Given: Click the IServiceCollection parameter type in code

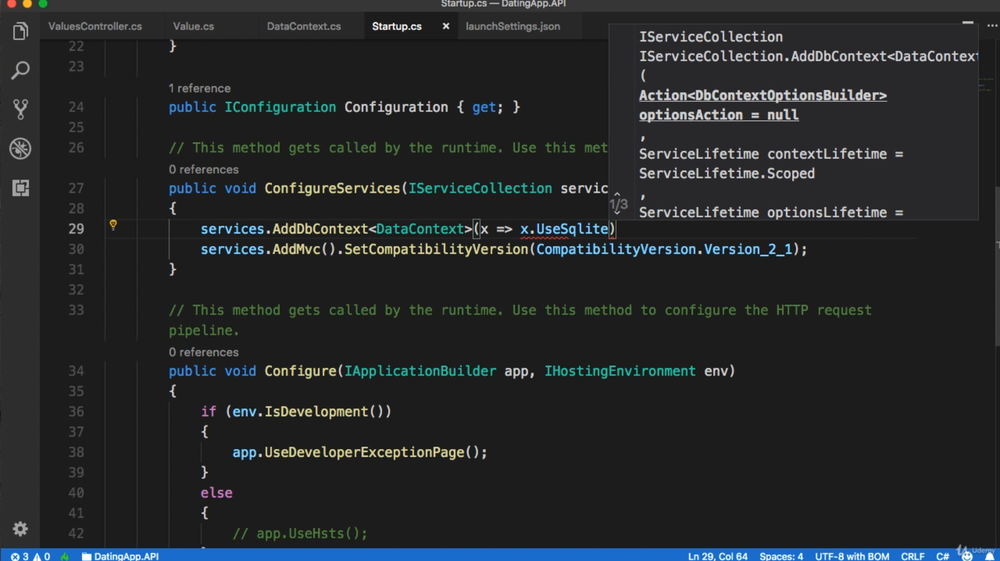Looking at the screenshot, I should [480, 188].
